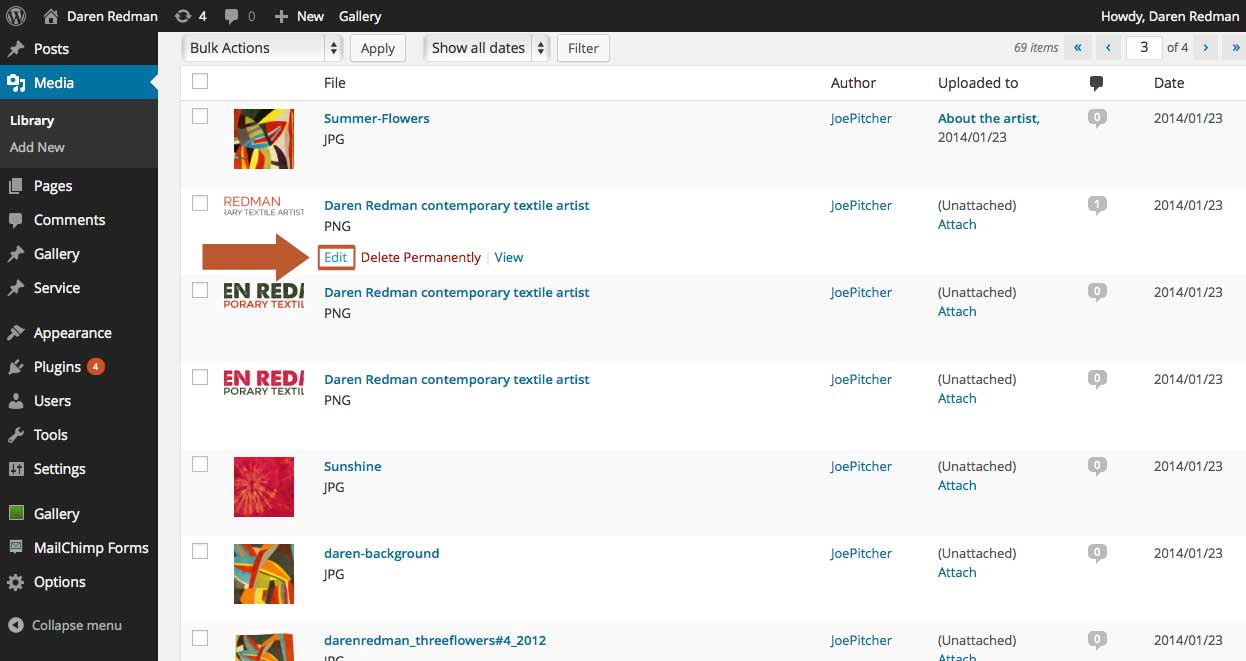Click the plus New item in the admin bar
This screenshot has height=661, width=1246.
(299, 16)
